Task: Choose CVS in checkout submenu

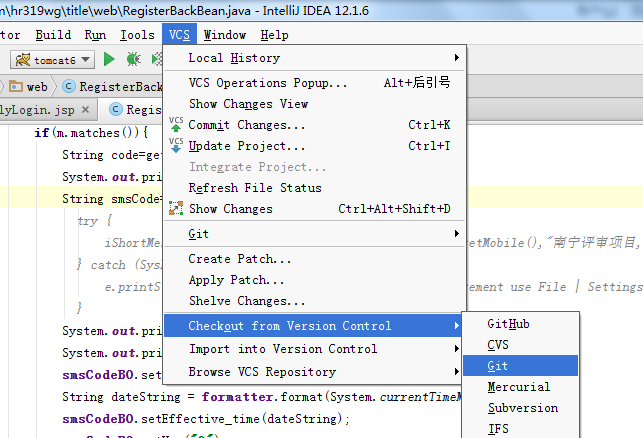Action: 520,345
